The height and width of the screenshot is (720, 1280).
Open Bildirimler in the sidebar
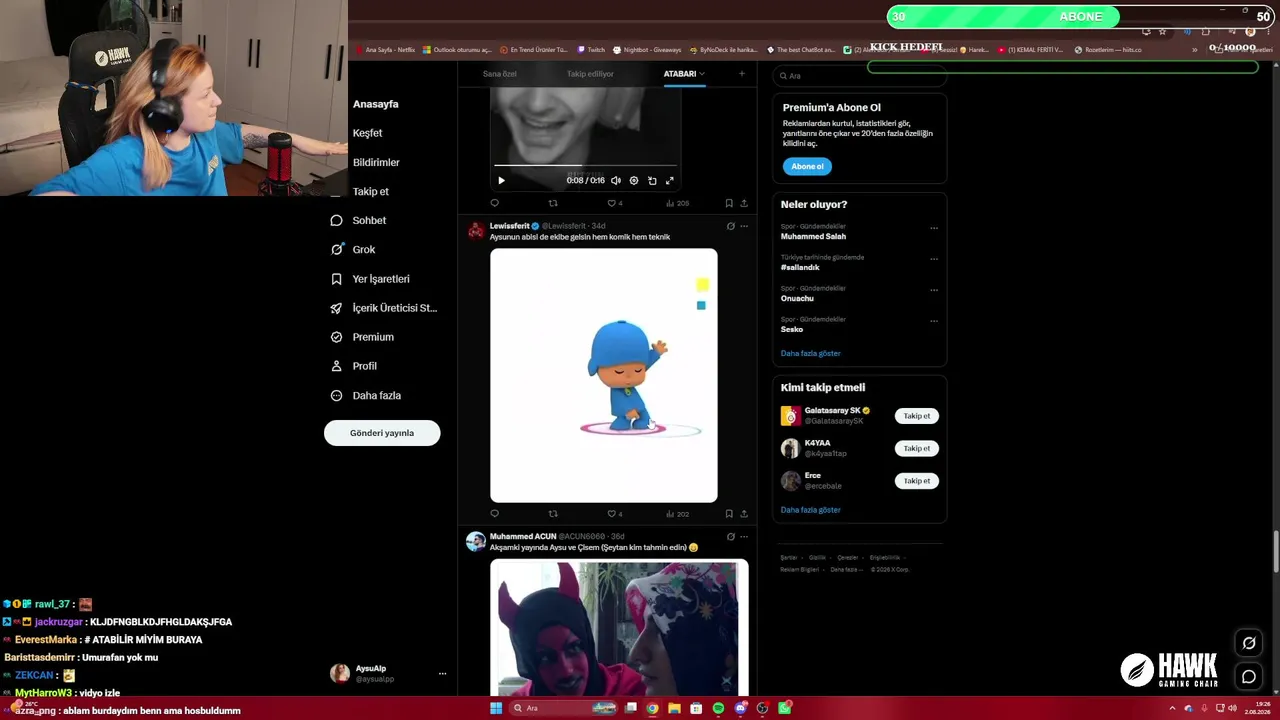(376, 162)
